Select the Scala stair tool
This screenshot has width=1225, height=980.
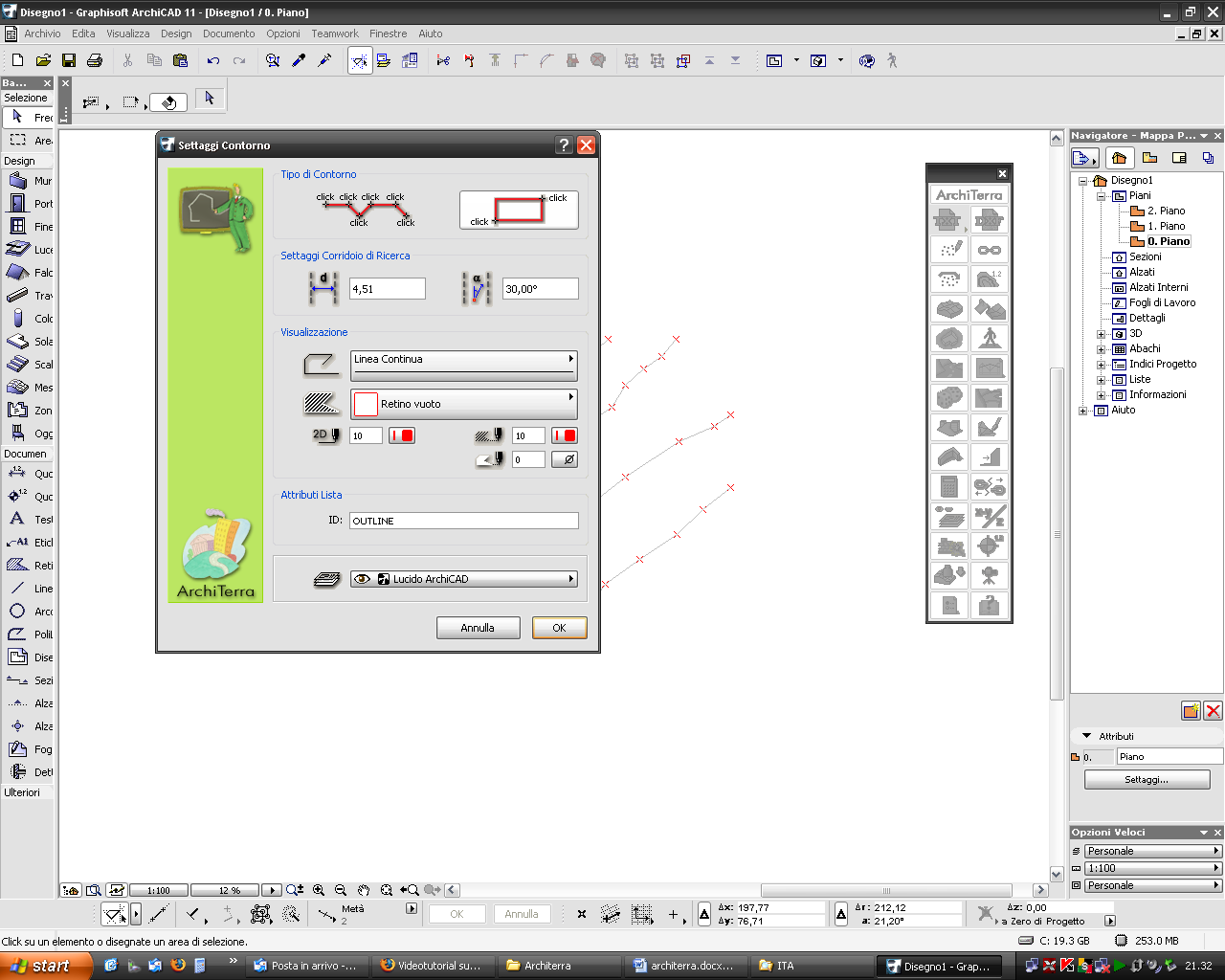pos(27,364)
